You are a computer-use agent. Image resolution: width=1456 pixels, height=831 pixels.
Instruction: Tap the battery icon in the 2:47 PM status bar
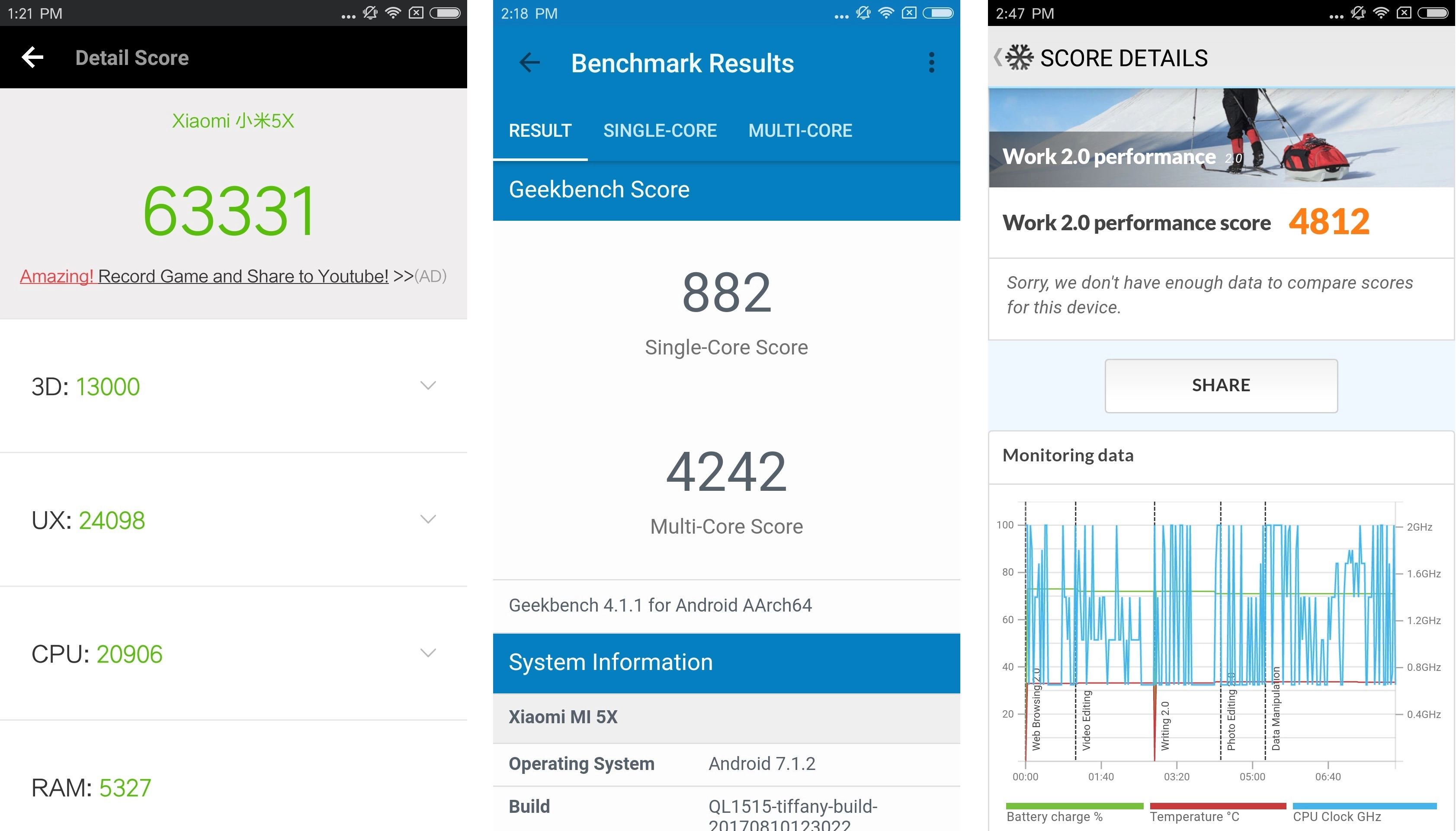1433,13
